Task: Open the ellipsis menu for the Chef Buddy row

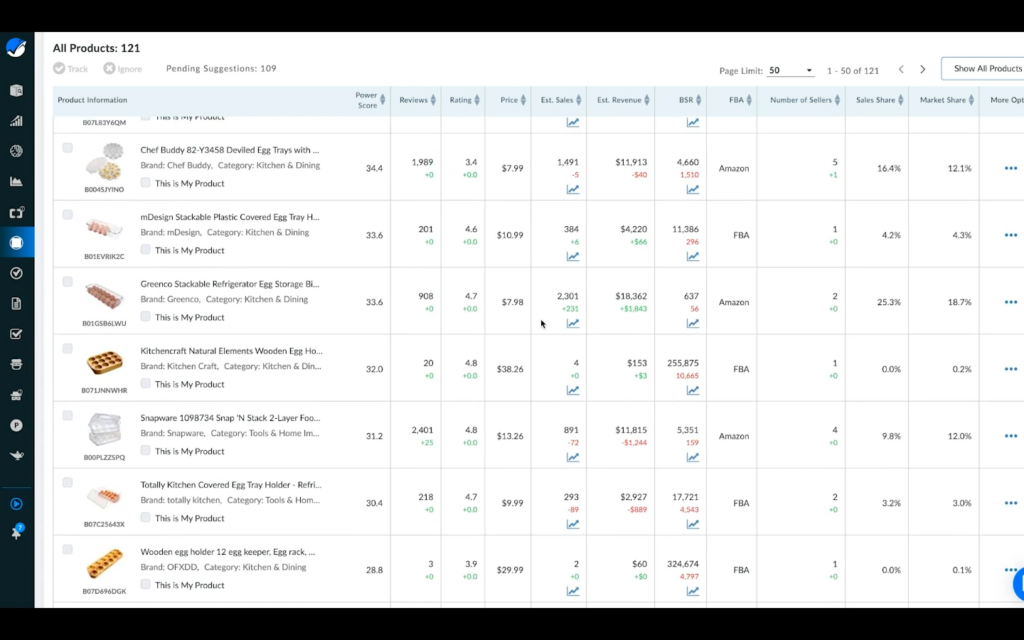Action: pos(1010,168)
